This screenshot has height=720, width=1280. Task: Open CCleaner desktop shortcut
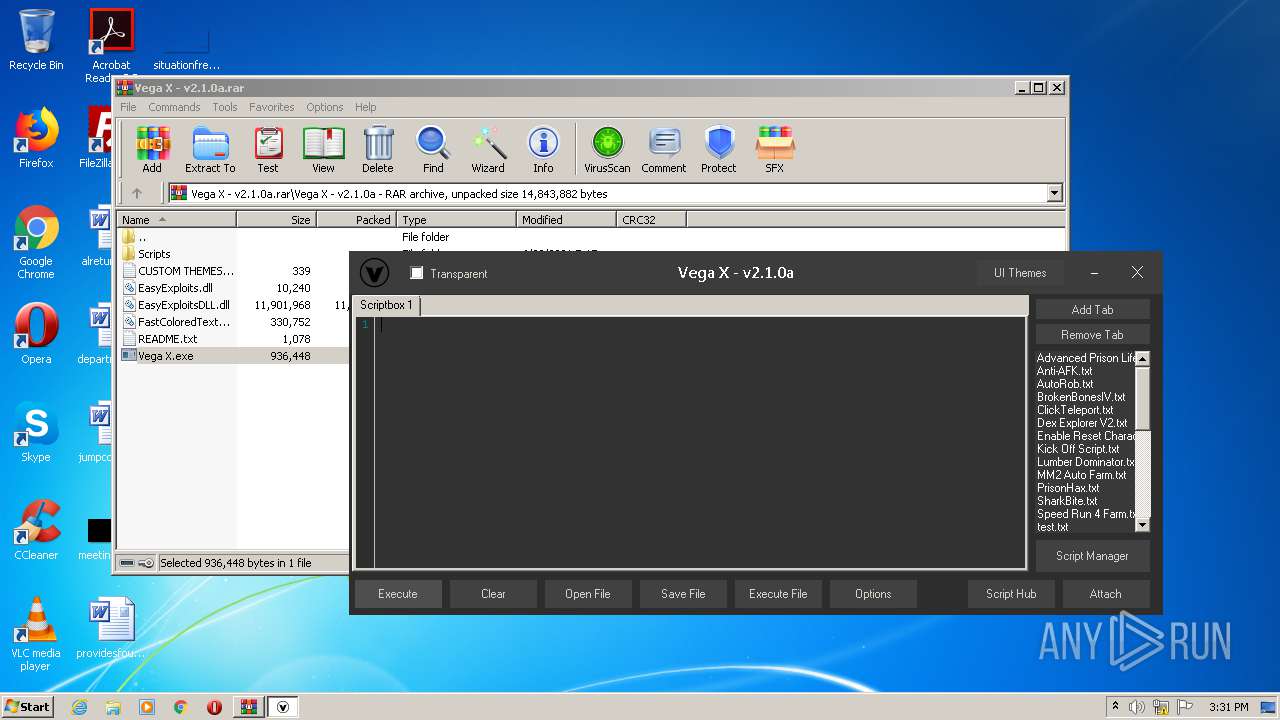36,529
